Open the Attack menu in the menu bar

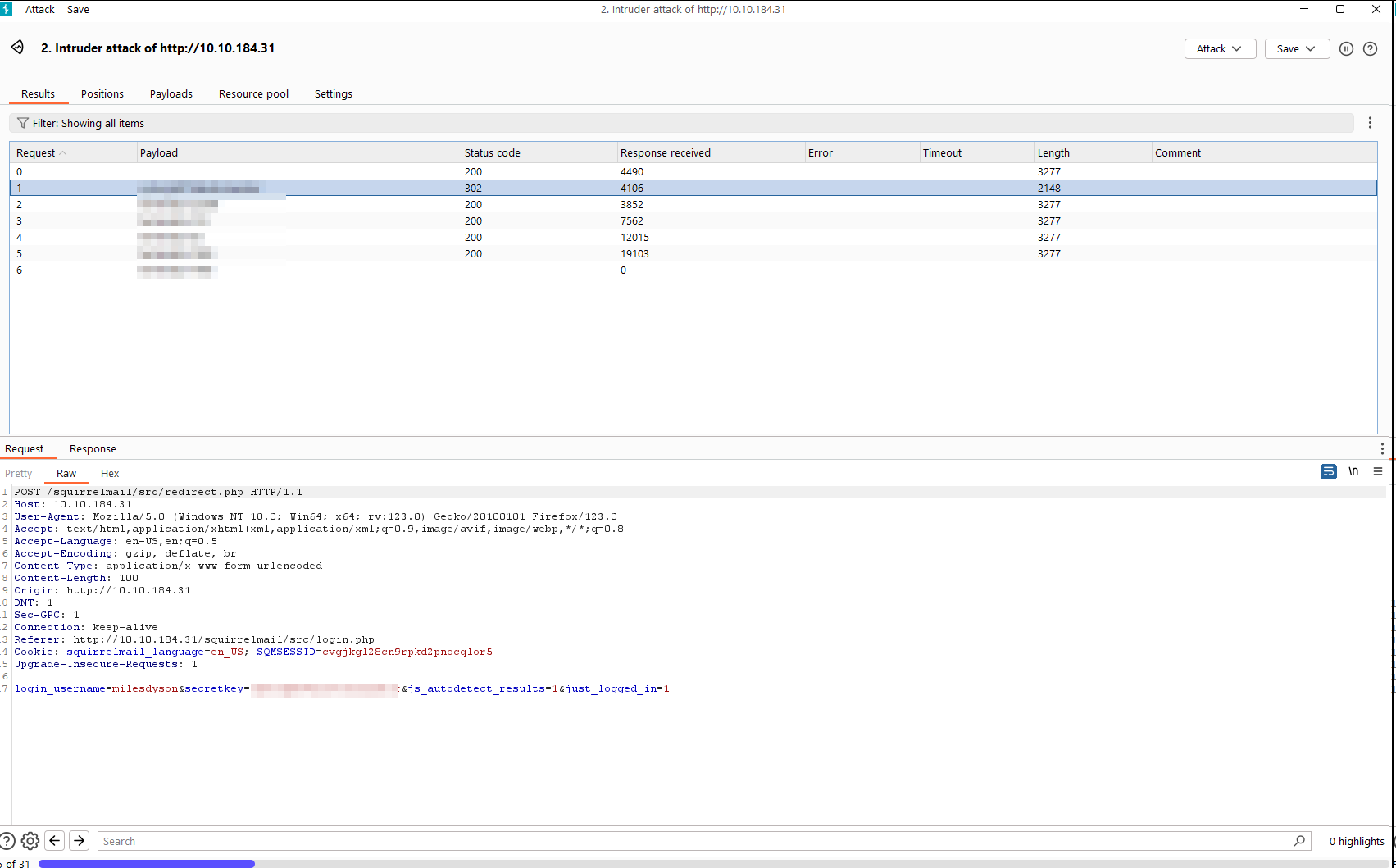pyautogui.click(x=39, y=10)
